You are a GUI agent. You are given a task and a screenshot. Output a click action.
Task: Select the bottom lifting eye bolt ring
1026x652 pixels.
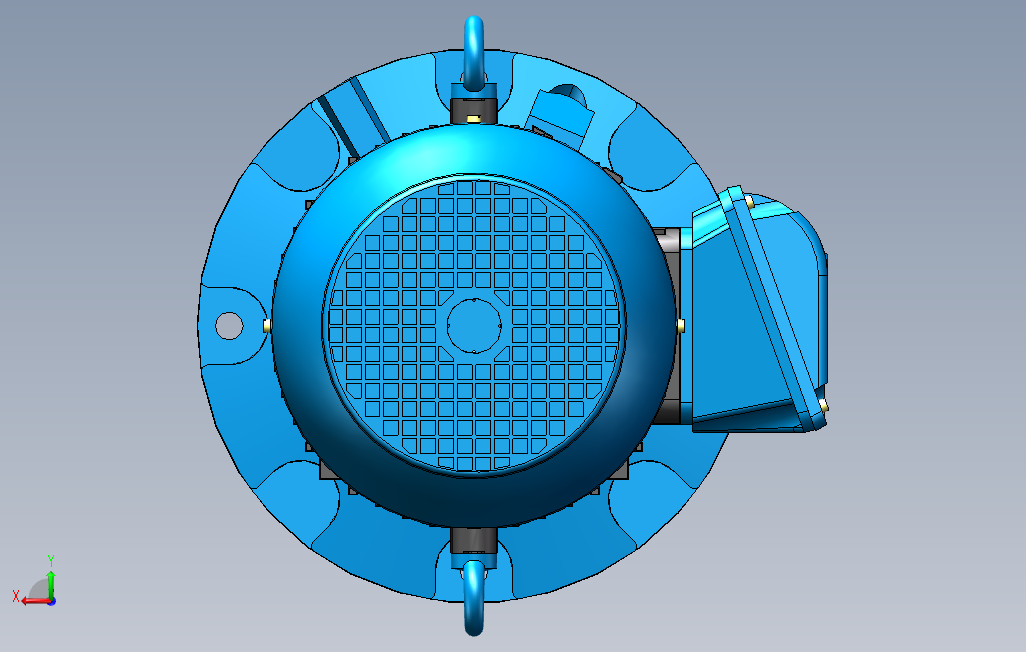(474, 599)
